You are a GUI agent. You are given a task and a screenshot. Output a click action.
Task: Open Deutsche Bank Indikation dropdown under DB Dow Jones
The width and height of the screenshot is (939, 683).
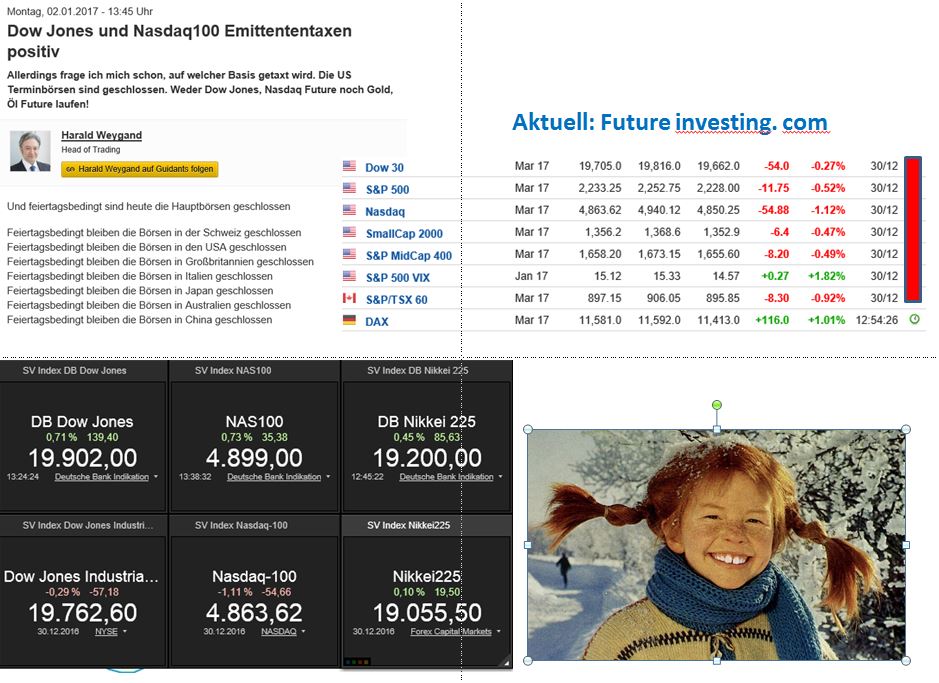click(x=156, y=477)
